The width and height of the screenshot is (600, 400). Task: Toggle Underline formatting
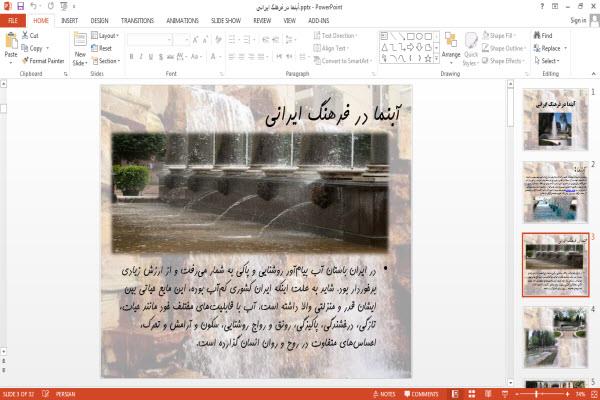tap(151, 57)
